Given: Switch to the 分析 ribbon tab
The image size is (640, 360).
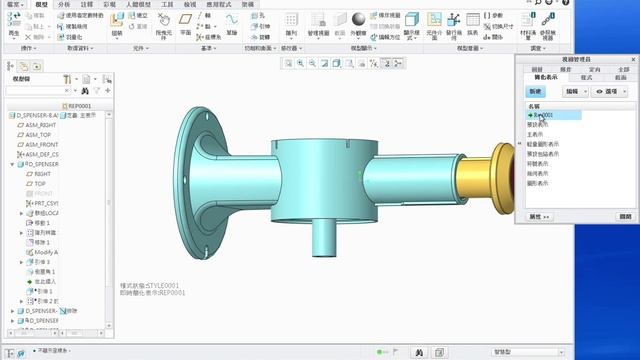Looking at the screenshot, I should [64, 4].
